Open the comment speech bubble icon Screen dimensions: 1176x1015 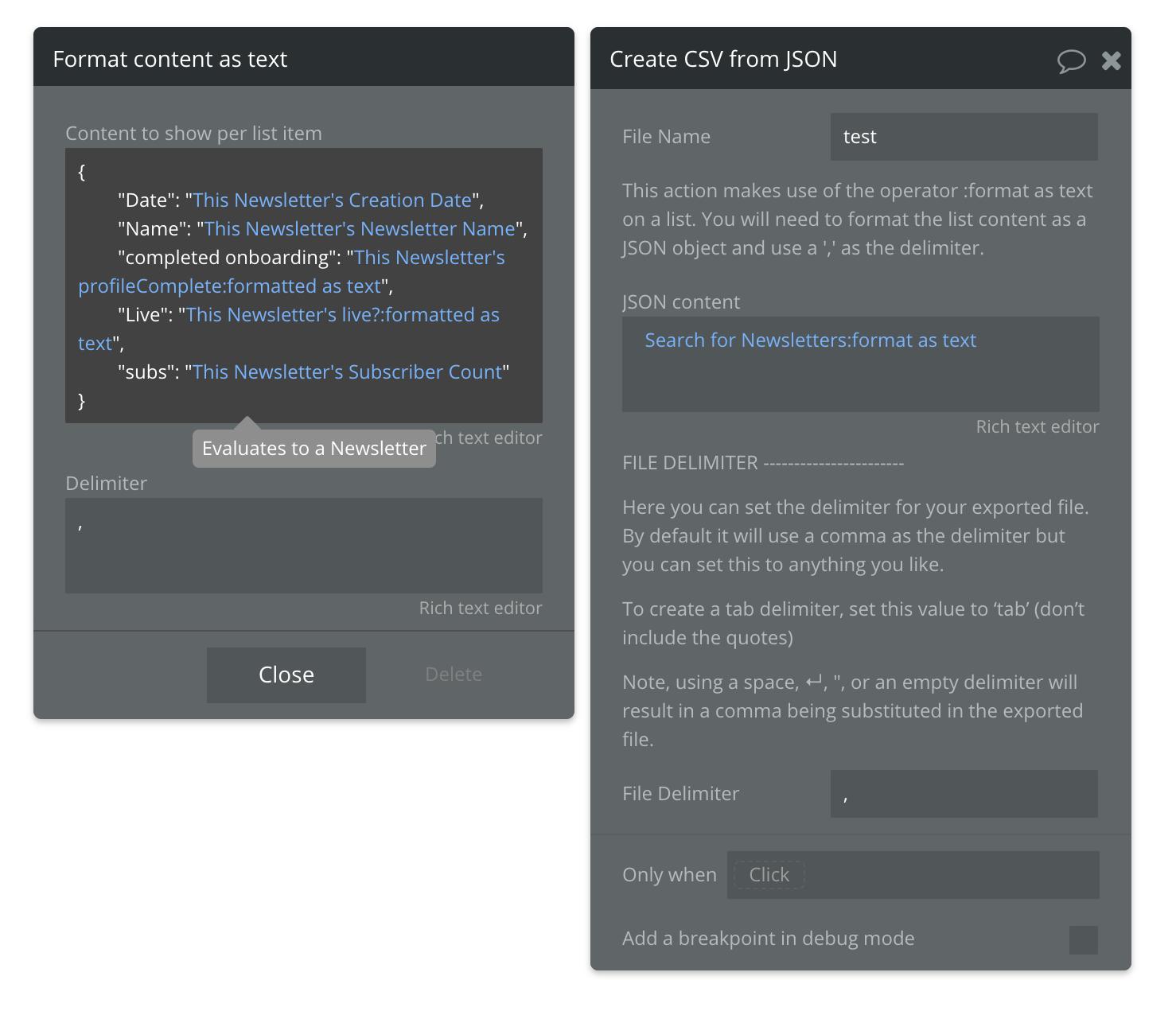[x=1071, y=60]
